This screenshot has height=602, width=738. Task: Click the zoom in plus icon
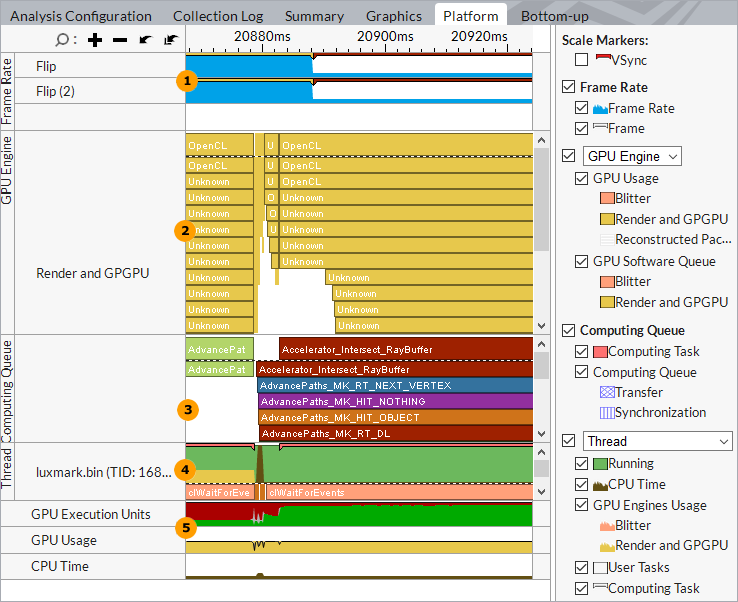tap(95, 40)
